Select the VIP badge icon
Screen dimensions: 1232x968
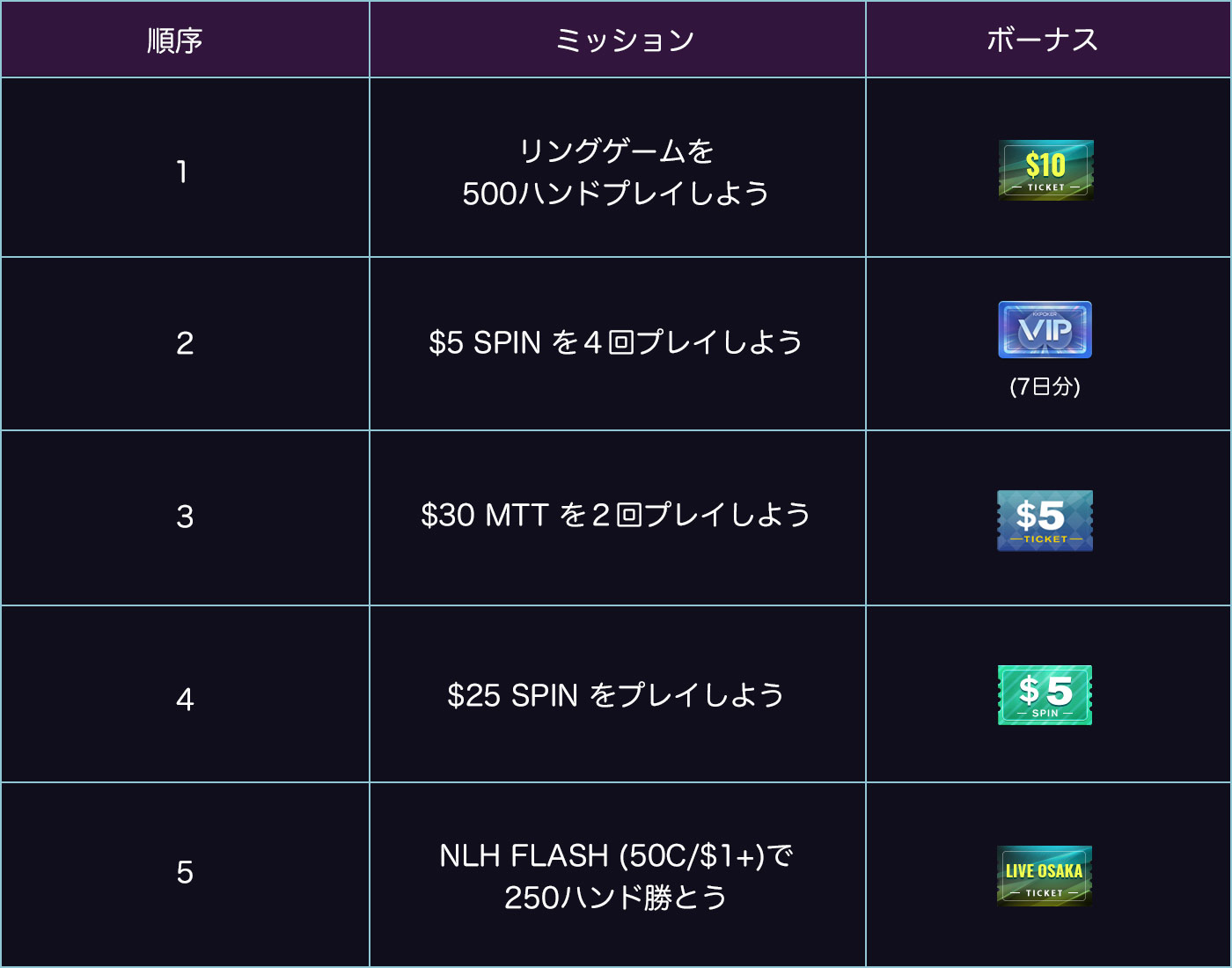click(1045, 329)
